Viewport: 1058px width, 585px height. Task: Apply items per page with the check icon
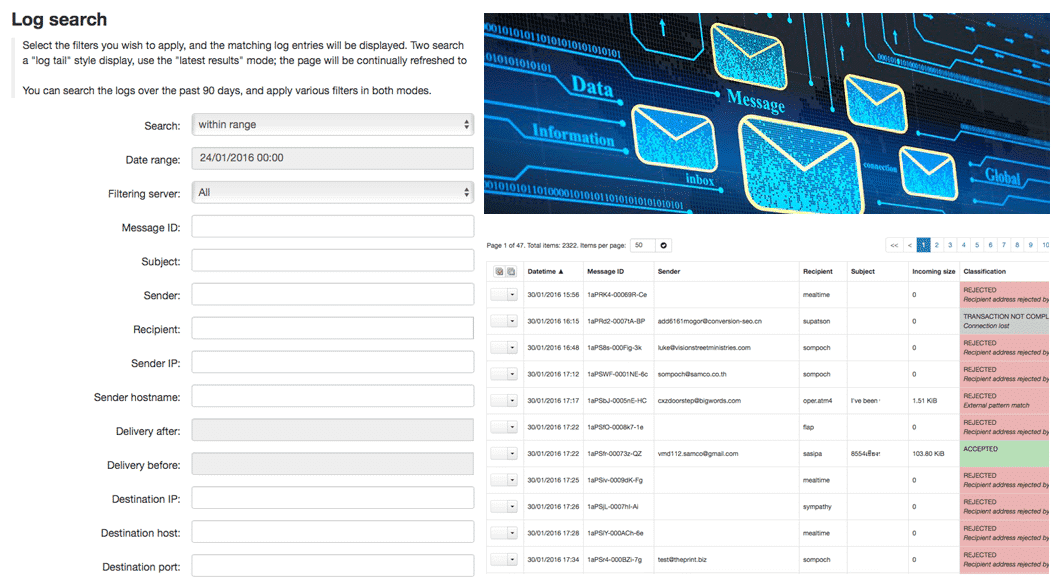tap(663, 246)
